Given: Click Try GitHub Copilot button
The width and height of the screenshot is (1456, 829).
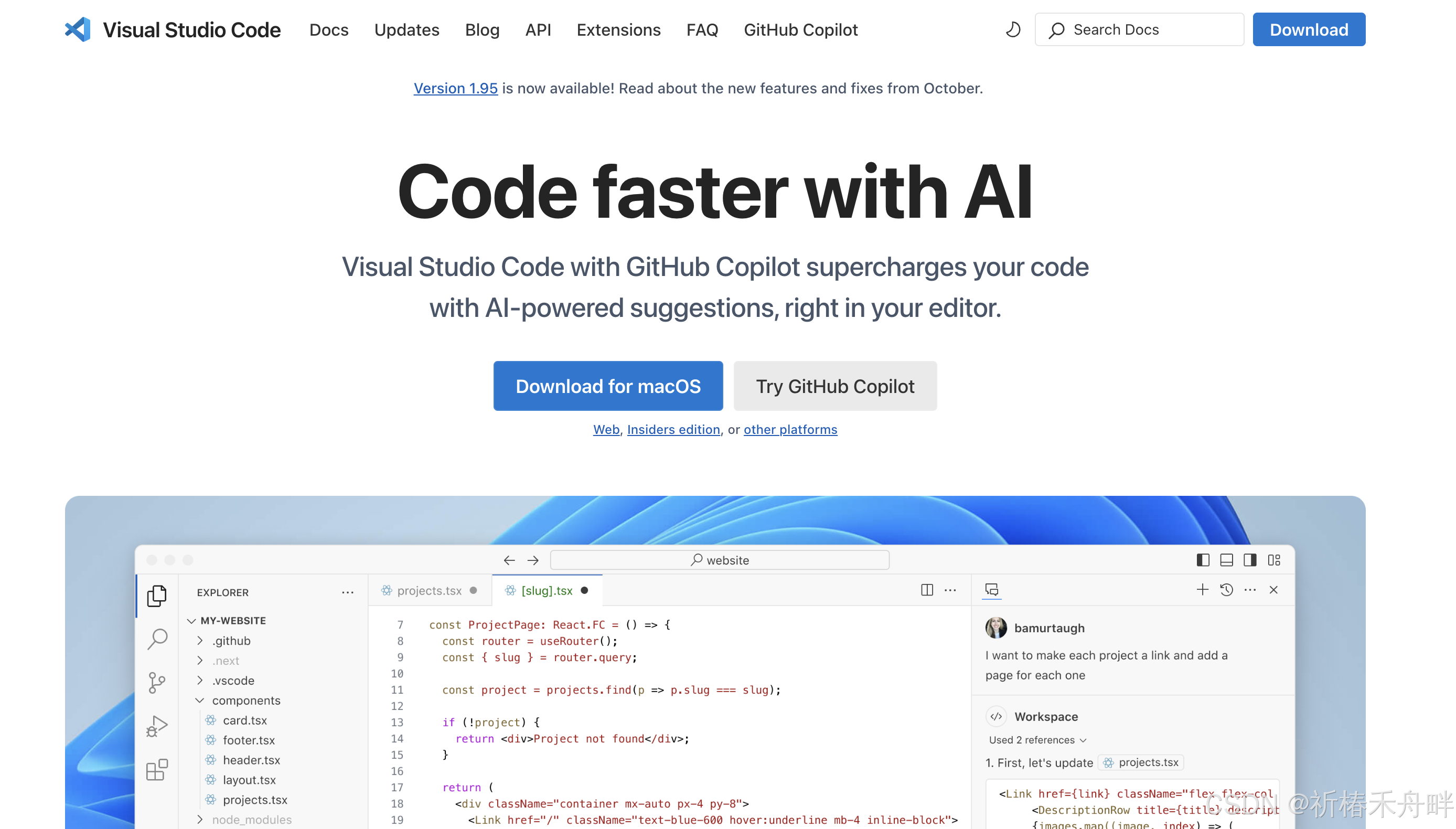Looking at the screenshot, I should pos(834,386).
